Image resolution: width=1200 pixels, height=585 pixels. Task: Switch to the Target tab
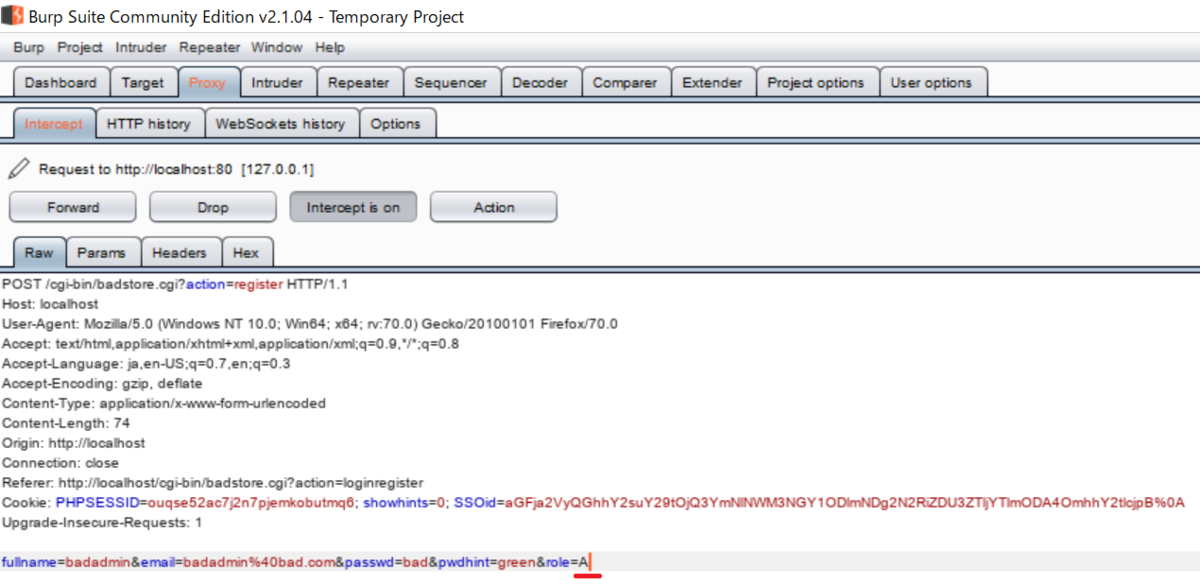(143, 83)
